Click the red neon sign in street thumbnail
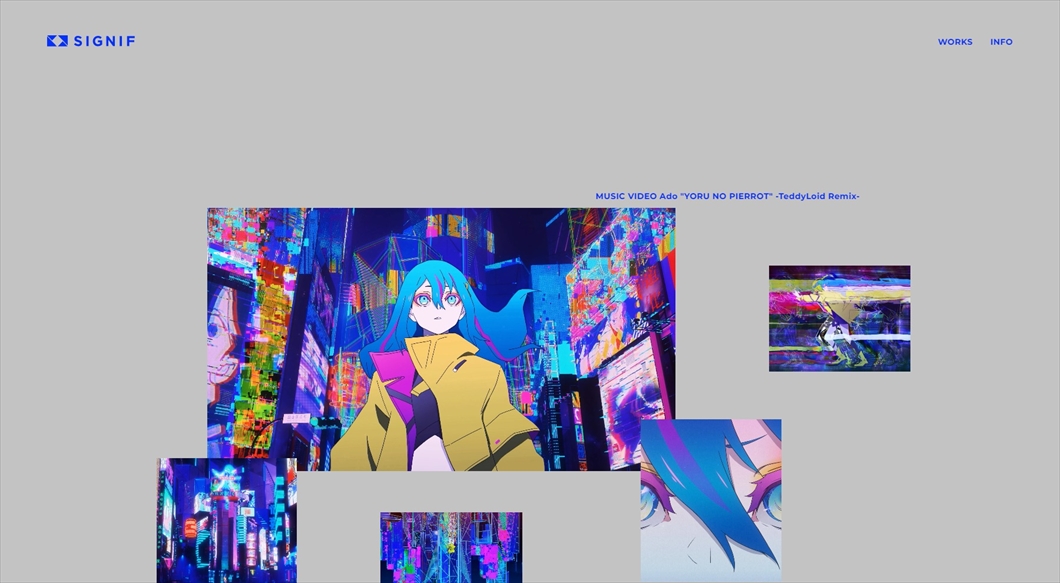 (190, 528)
